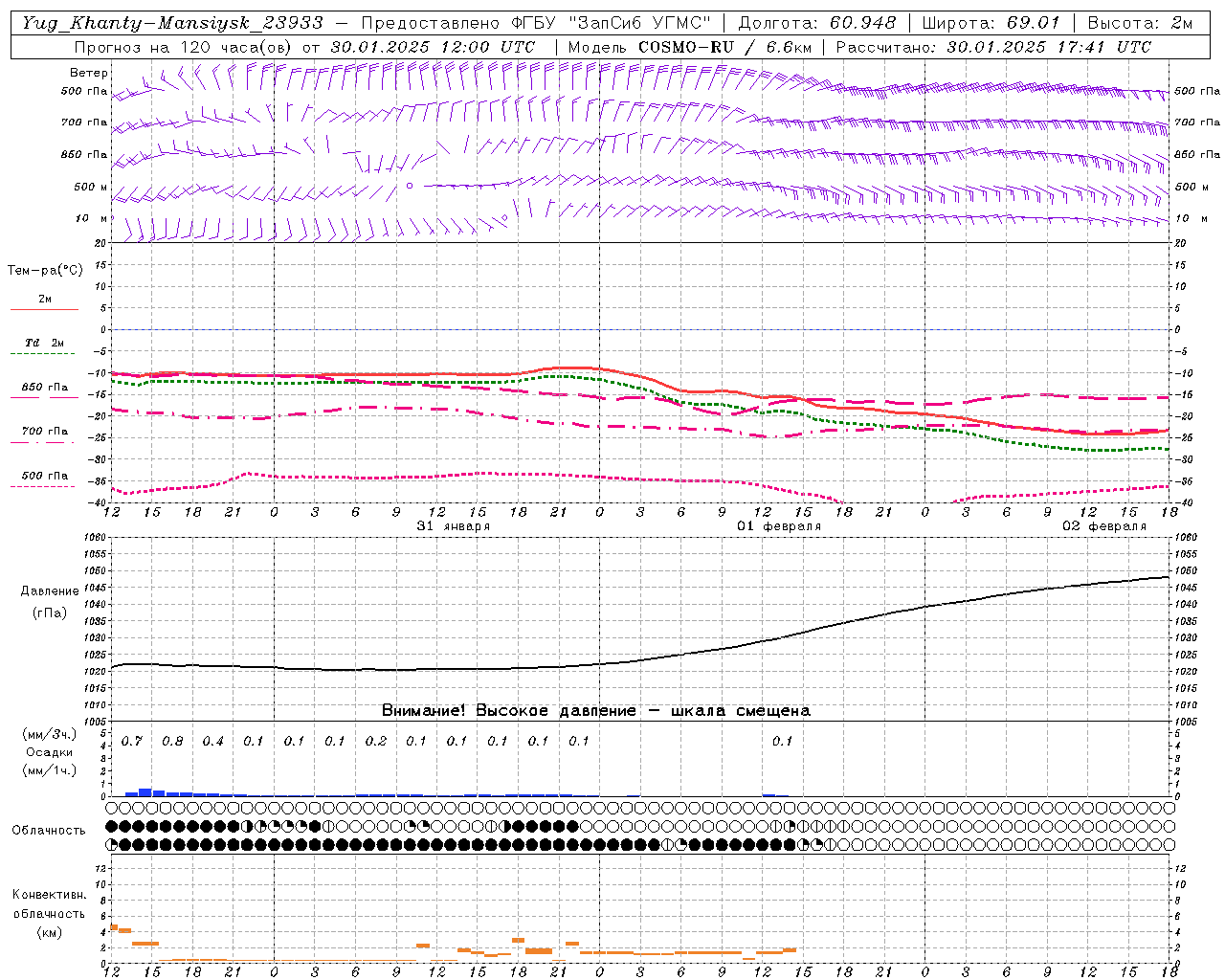The width and height of the screenshot is (1225, 980).
Task: Click the calm-wind circle in the 500 м row
Action: pos(410,186)
